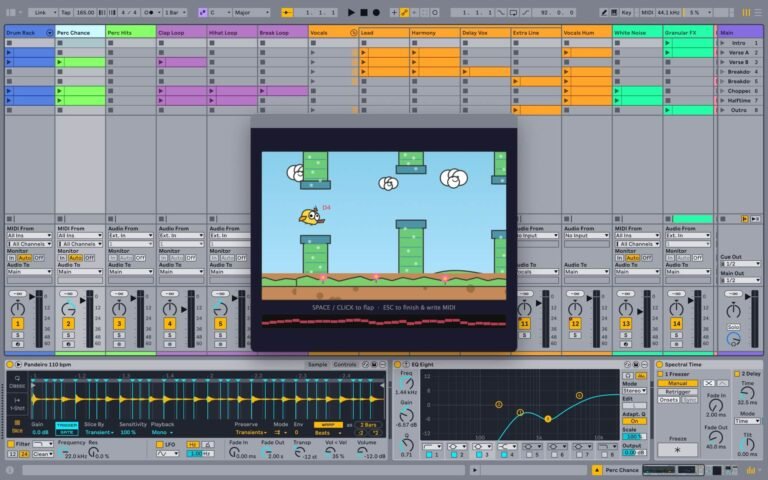
Task: Toggle the EQ Eight device activator
Action: click(397, 365)
